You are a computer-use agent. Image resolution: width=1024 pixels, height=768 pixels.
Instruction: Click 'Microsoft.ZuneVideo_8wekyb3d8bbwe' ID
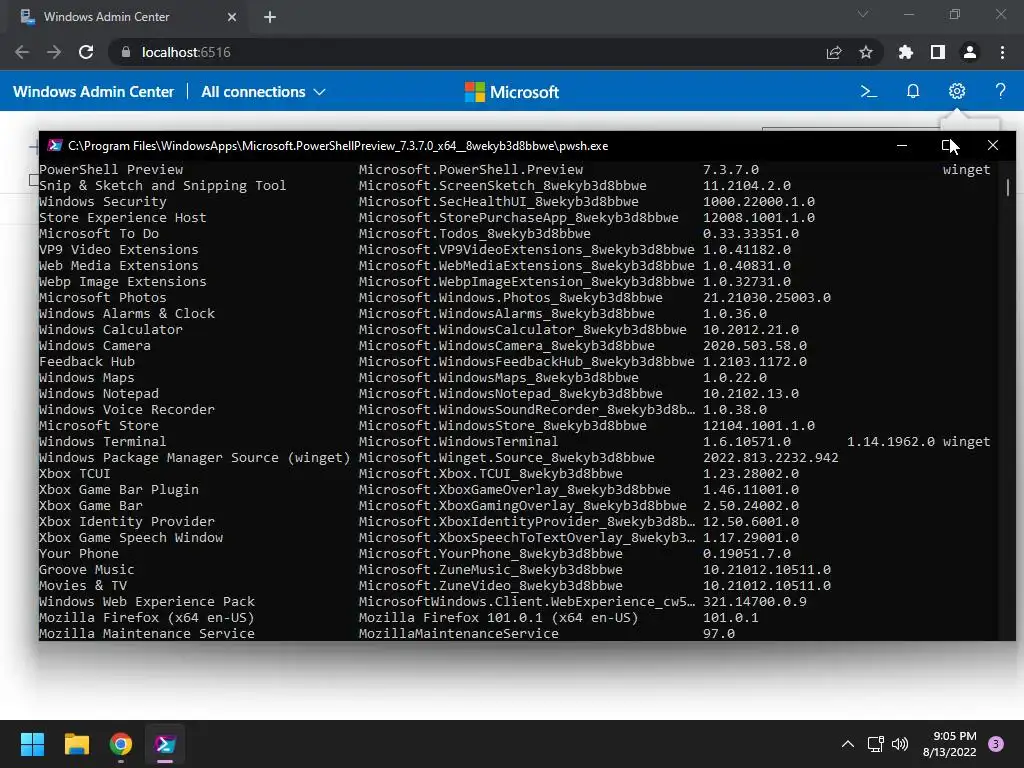tap(490, 586)
